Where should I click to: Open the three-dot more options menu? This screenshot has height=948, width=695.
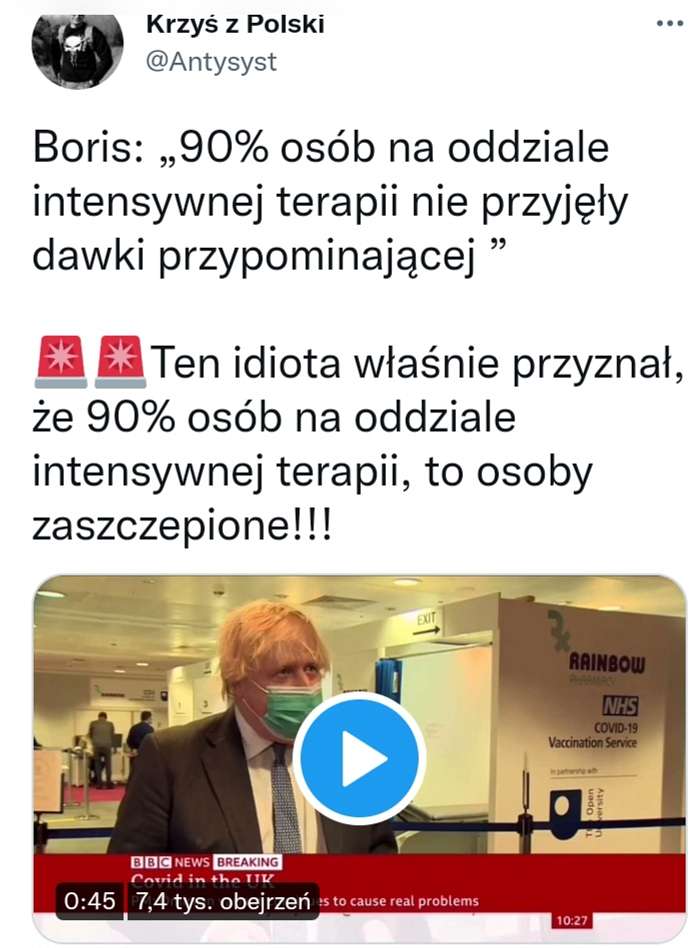(x=670, y=24)
